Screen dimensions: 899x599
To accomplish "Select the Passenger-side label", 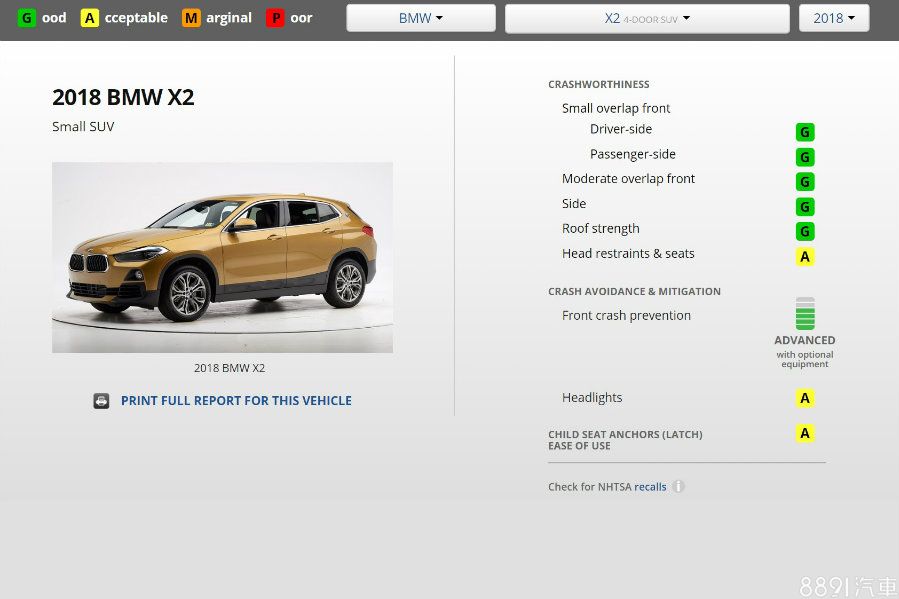I will [x=632, y=154].
